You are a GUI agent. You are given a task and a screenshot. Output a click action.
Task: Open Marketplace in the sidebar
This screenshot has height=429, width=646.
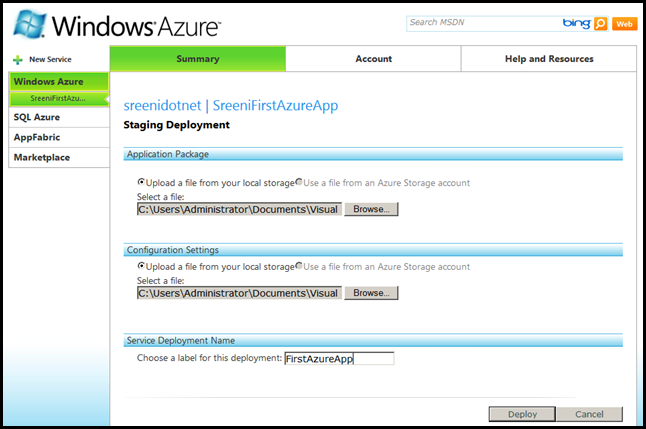(42, 157)
